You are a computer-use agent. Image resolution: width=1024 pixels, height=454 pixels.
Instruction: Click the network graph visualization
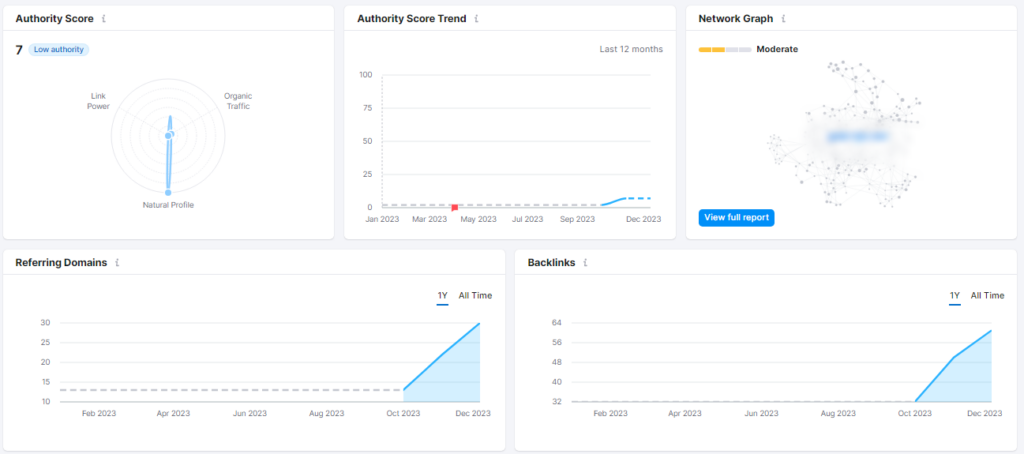846,134
